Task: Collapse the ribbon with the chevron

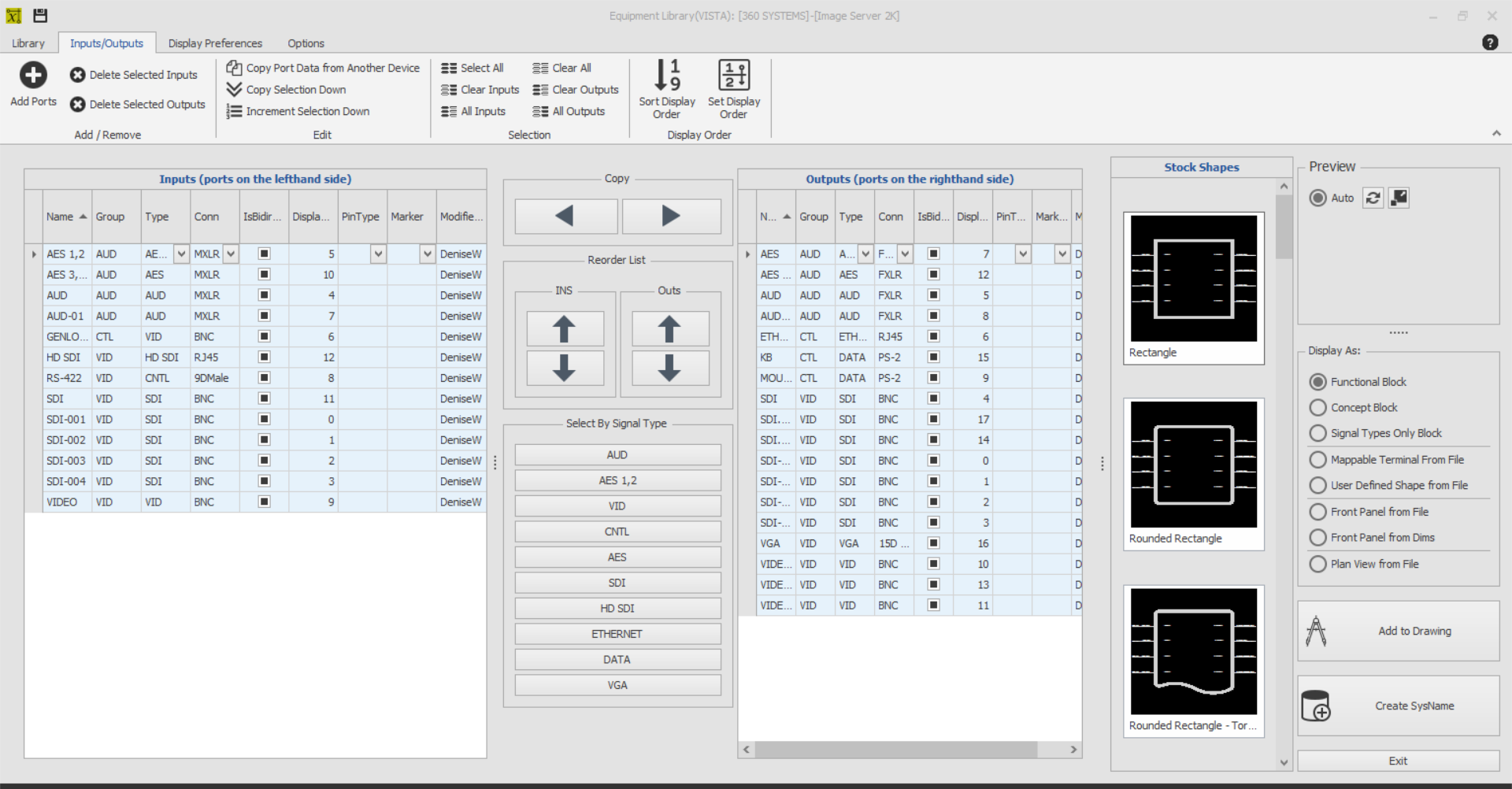Action: pos(1496,133)
